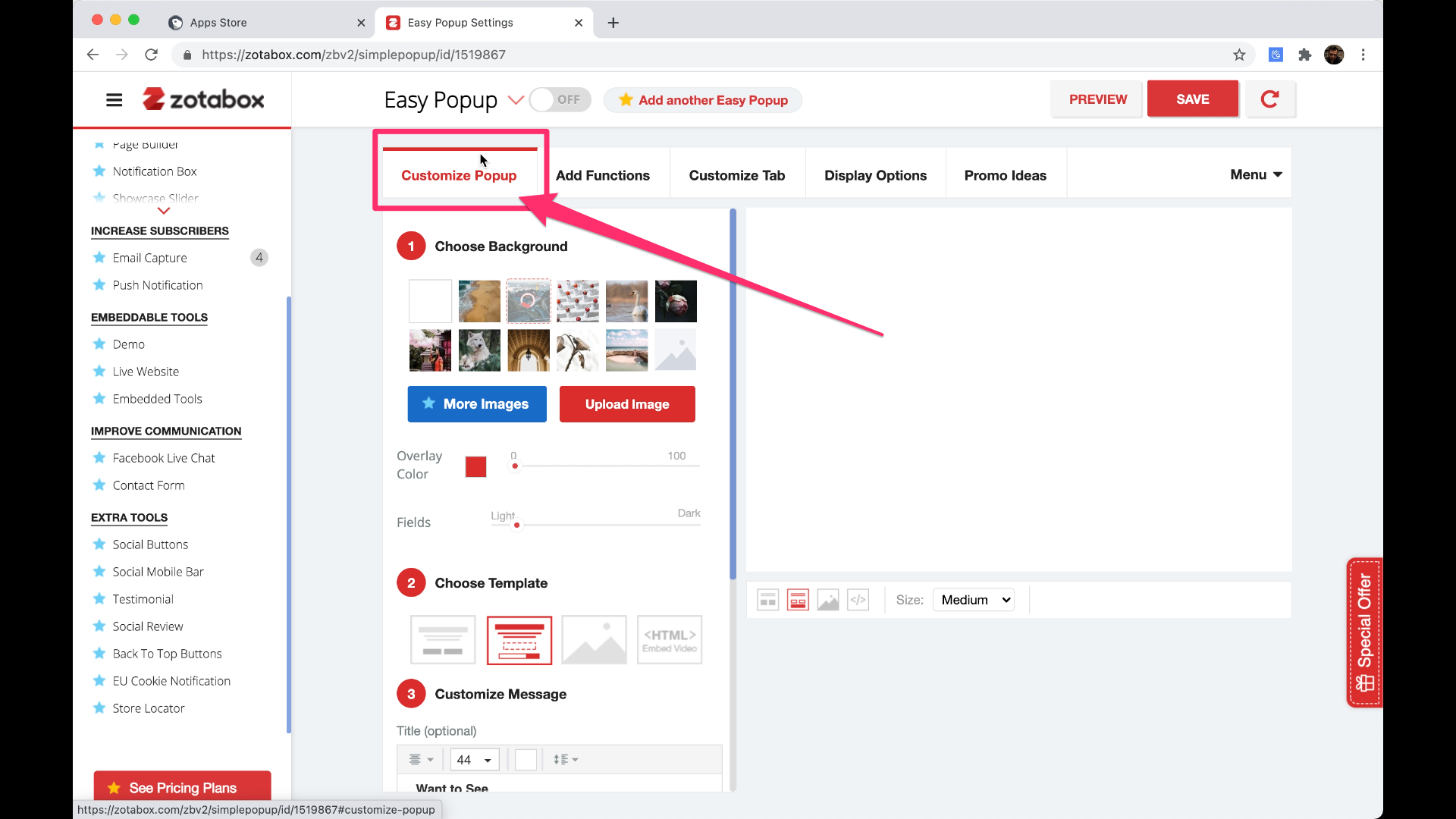Open Push Notification in the sidebar
This screenshot has height=819, width=1456.
click(x=158, y=285)
